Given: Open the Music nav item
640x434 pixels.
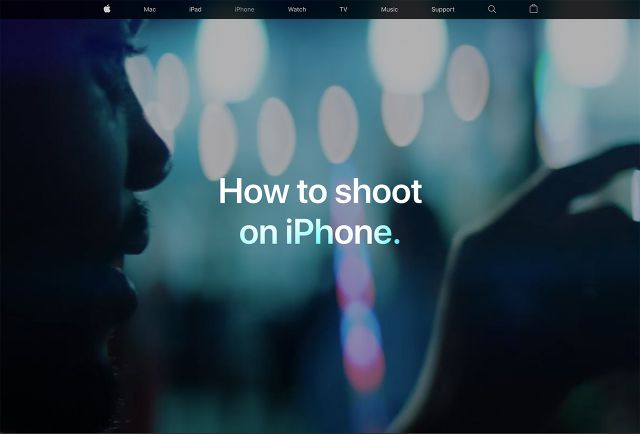Looking at the screenshot, I should click(x=389, y=9).
